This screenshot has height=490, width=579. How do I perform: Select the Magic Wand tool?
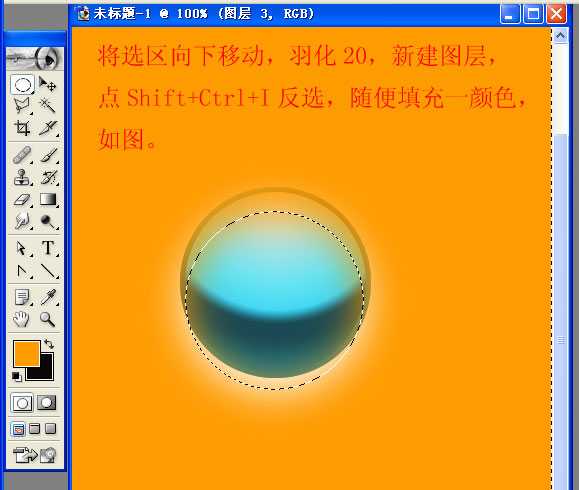click(48, 106)
